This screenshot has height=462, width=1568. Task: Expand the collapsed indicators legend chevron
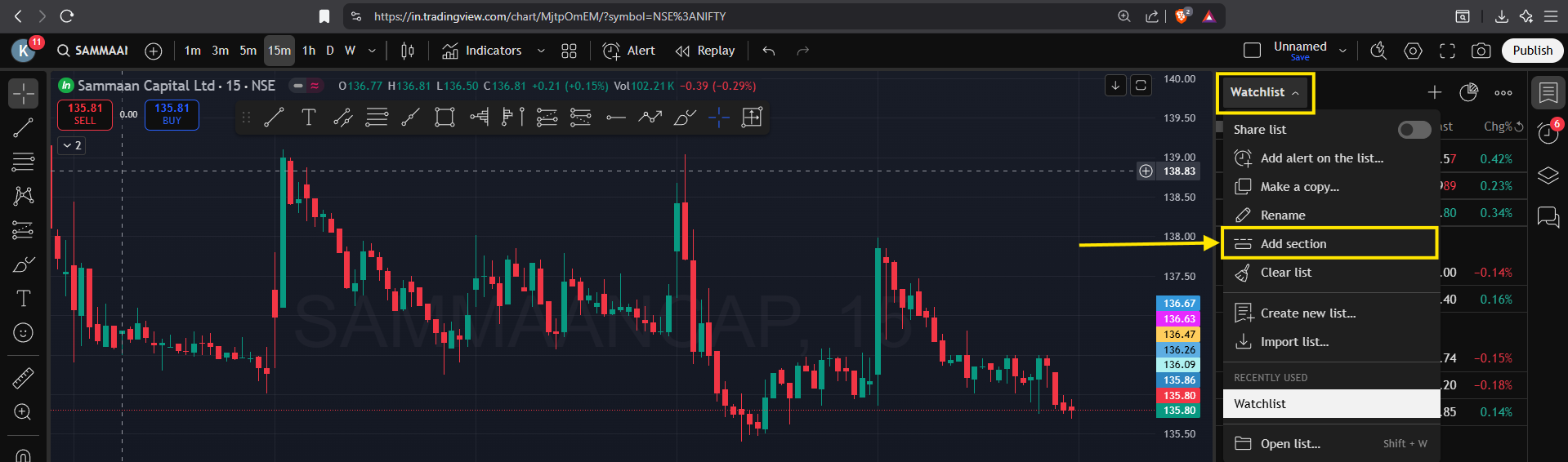(73, 145)
